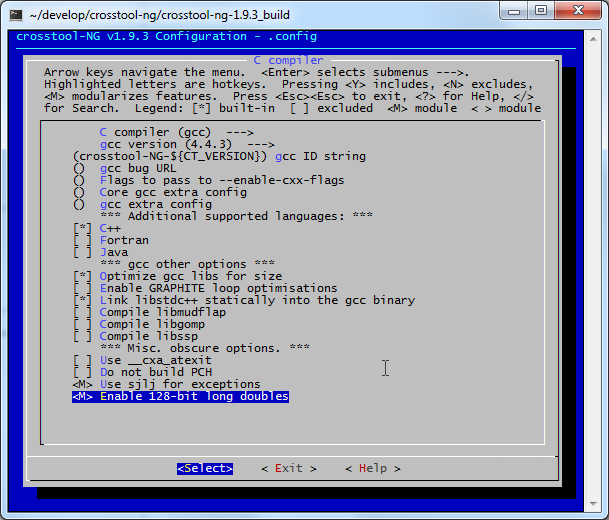Minimize the terminal window
609x520 pixels.
pos(514,11)
